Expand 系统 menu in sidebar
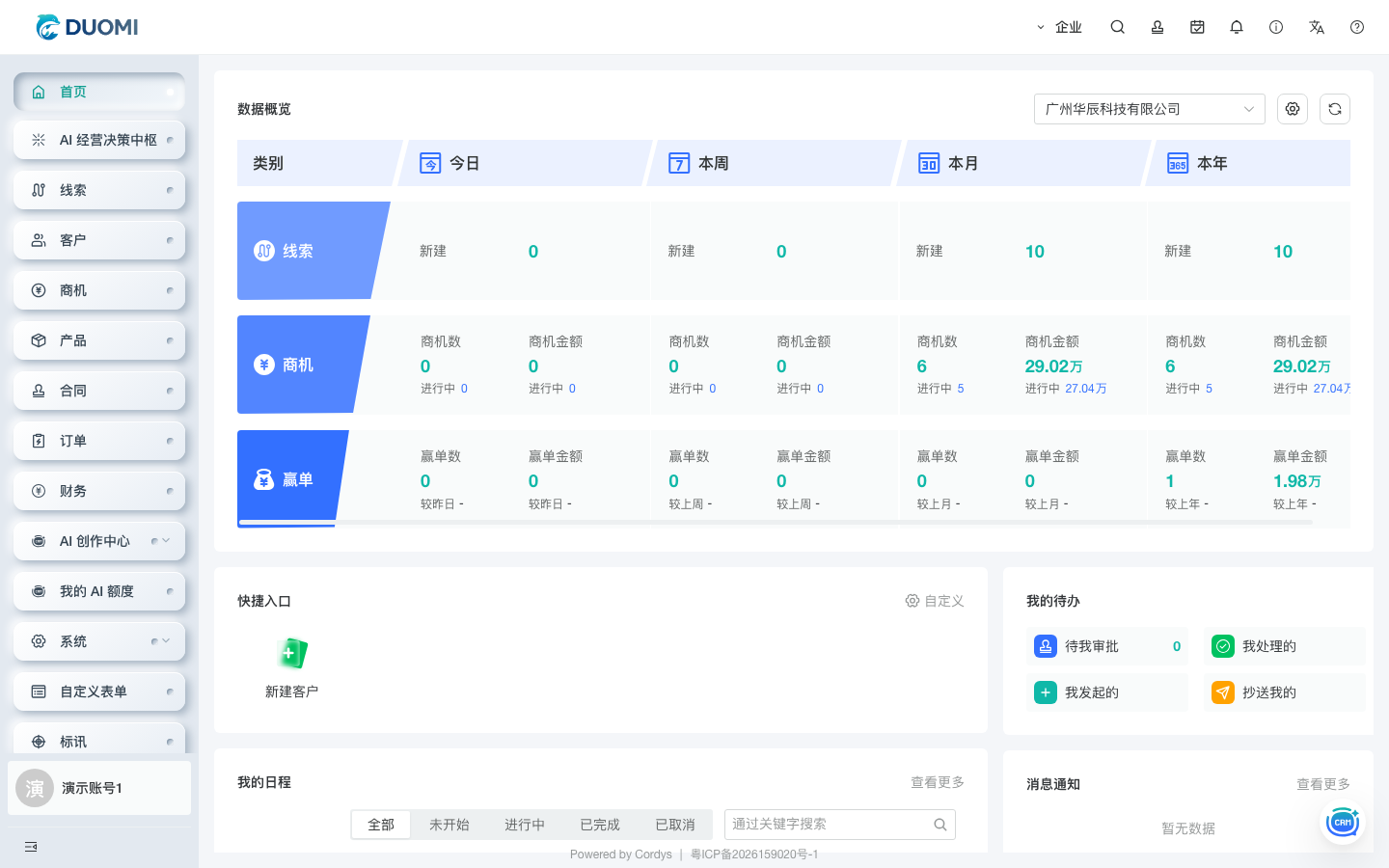This screenshot has width=1389, height=868. tap(99, 641)
